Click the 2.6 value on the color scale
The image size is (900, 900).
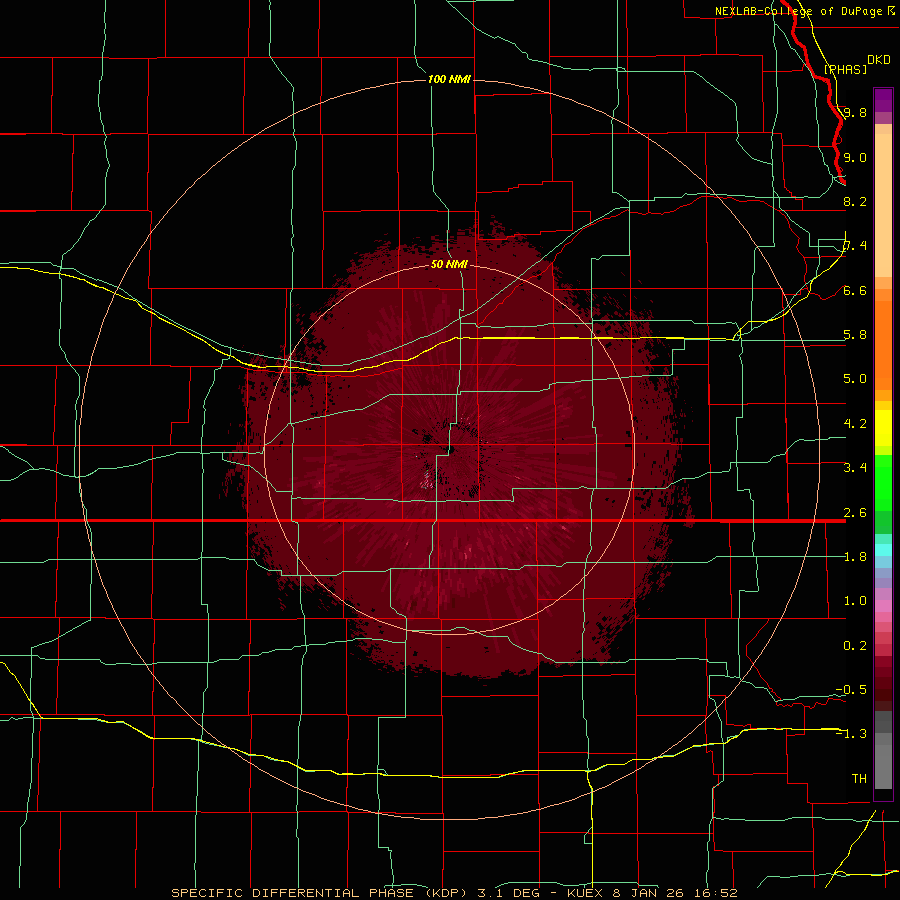point(855,513)
